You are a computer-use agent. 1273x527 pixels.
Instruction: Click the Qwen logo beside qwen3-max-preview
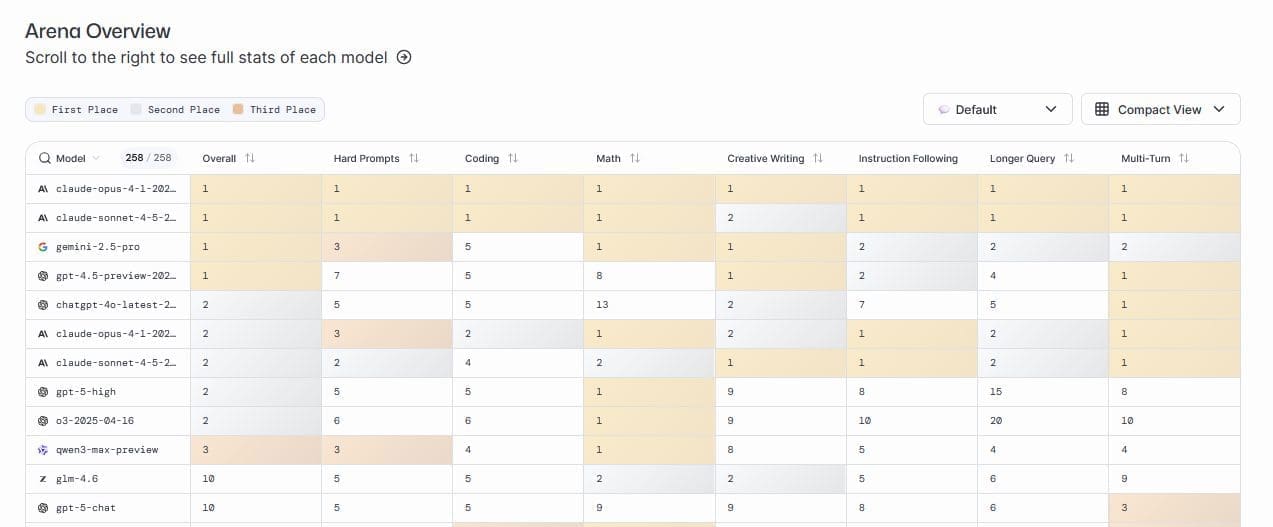(43, 449)
